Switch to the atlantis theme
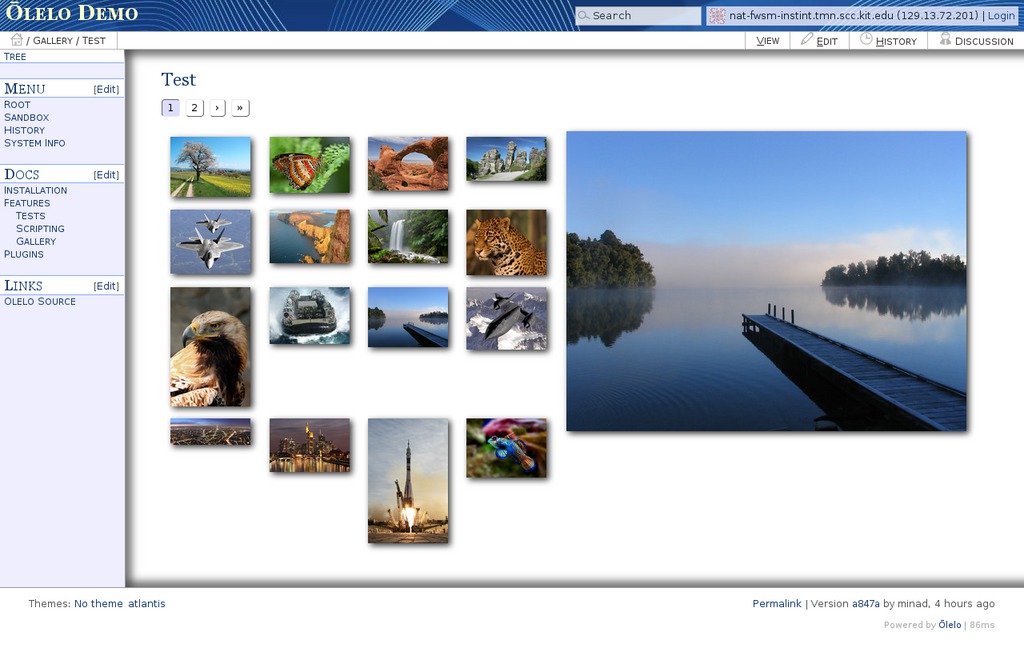This screenshot has height=648, width=1024. (147, 604)
